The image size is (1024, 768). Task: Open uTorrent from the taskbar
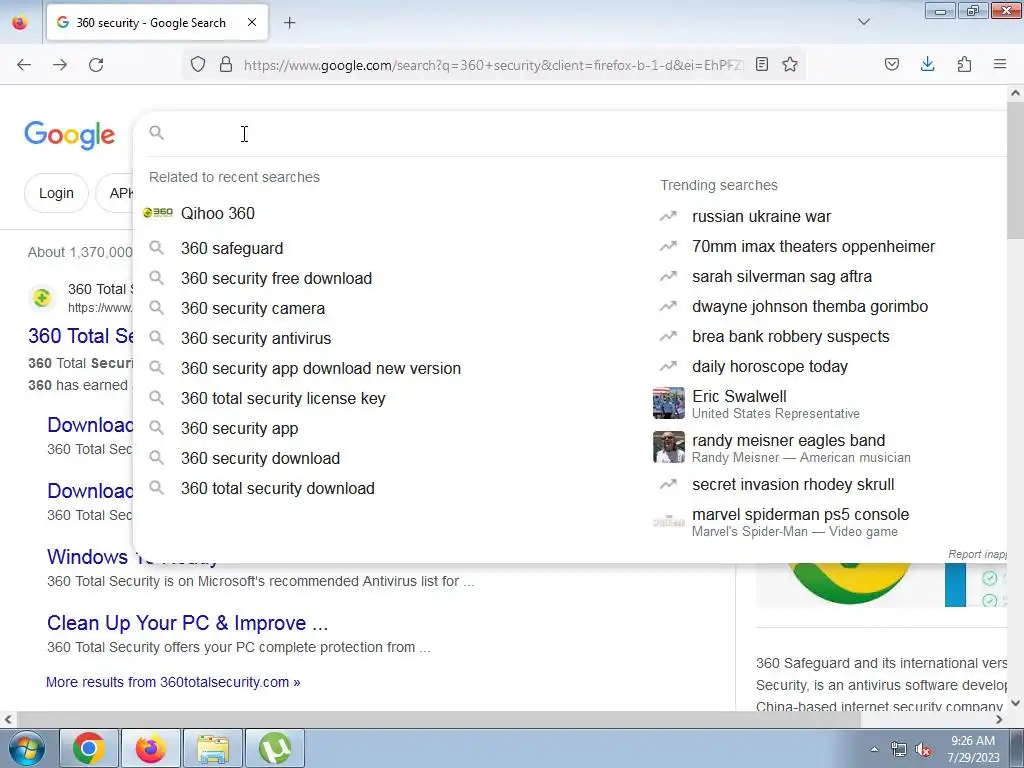coord(275,748)
